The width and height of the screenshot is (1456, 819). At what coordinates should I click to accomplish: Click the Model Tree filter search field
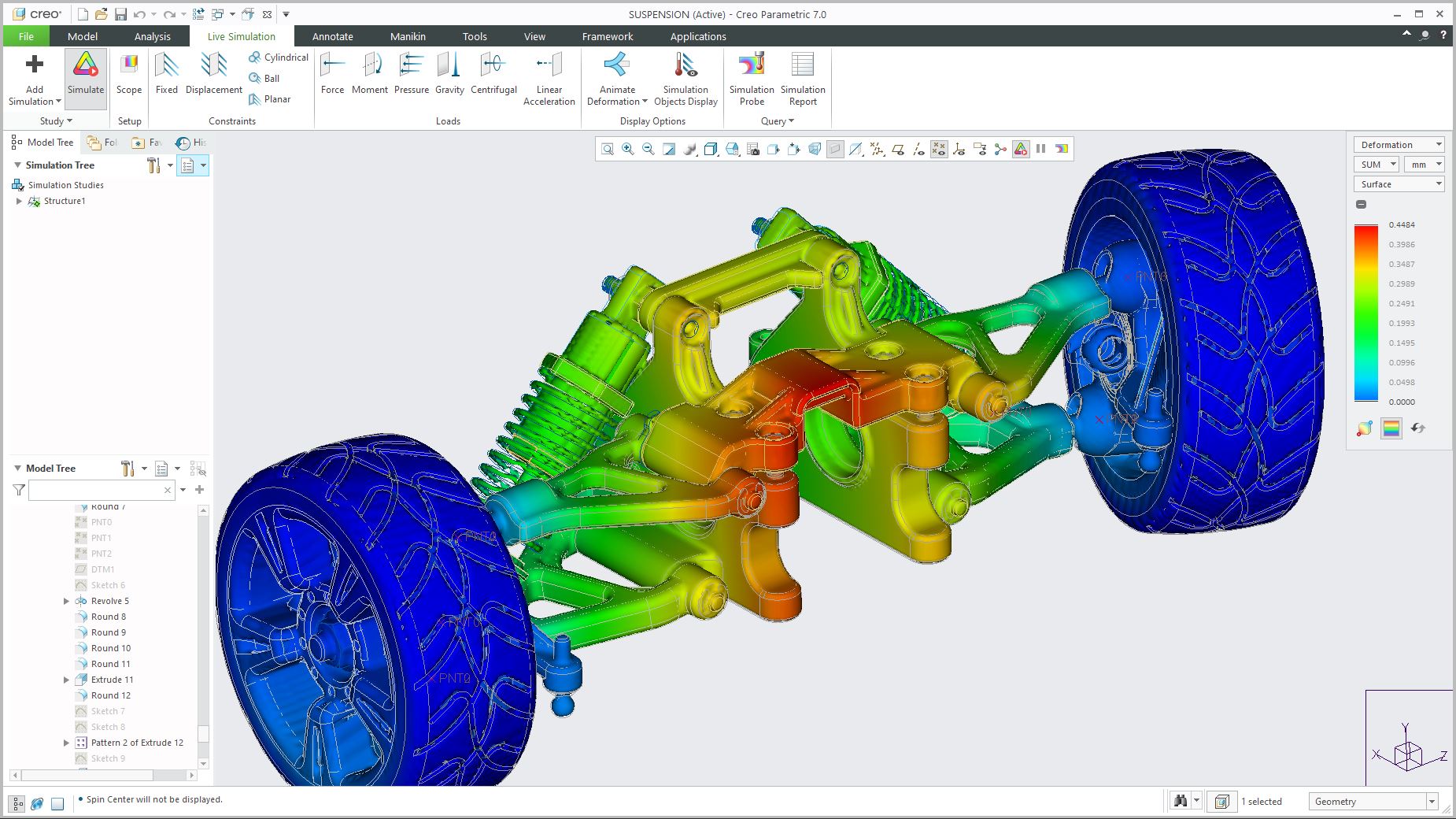[102, 490]
